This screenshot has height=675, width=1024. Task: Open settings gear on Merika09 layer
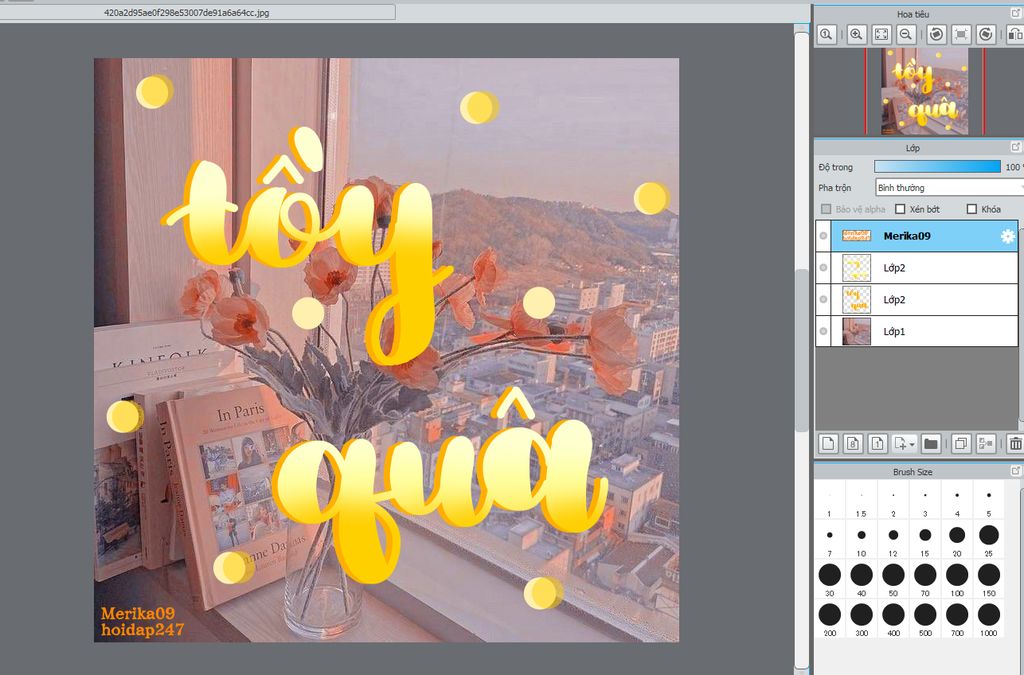tap(1008, 236)
